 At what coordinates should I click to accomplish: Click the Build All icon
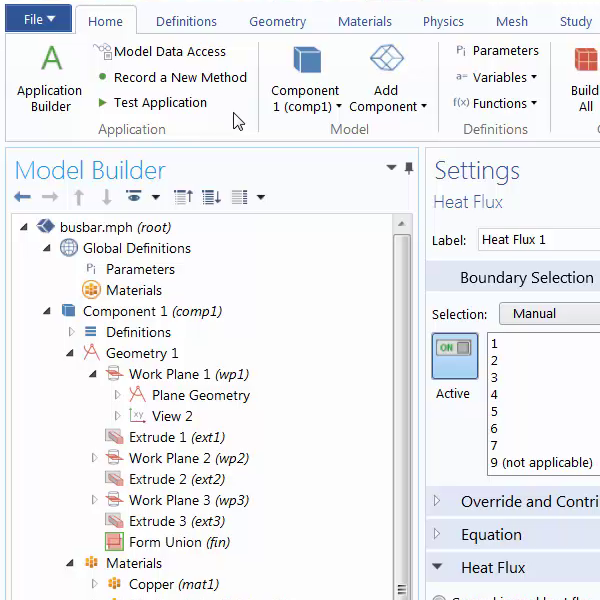point(585,60)
